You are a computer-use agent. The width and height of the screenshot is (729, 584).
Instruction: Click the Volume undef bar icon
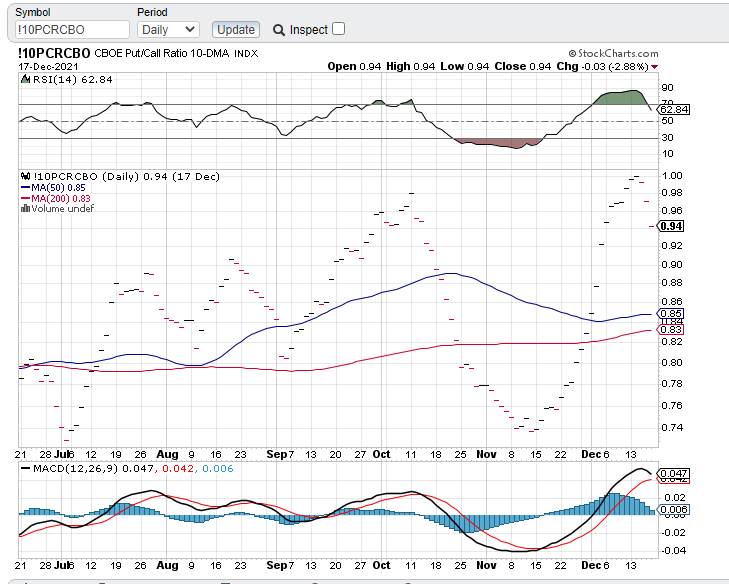click(26, 208)
